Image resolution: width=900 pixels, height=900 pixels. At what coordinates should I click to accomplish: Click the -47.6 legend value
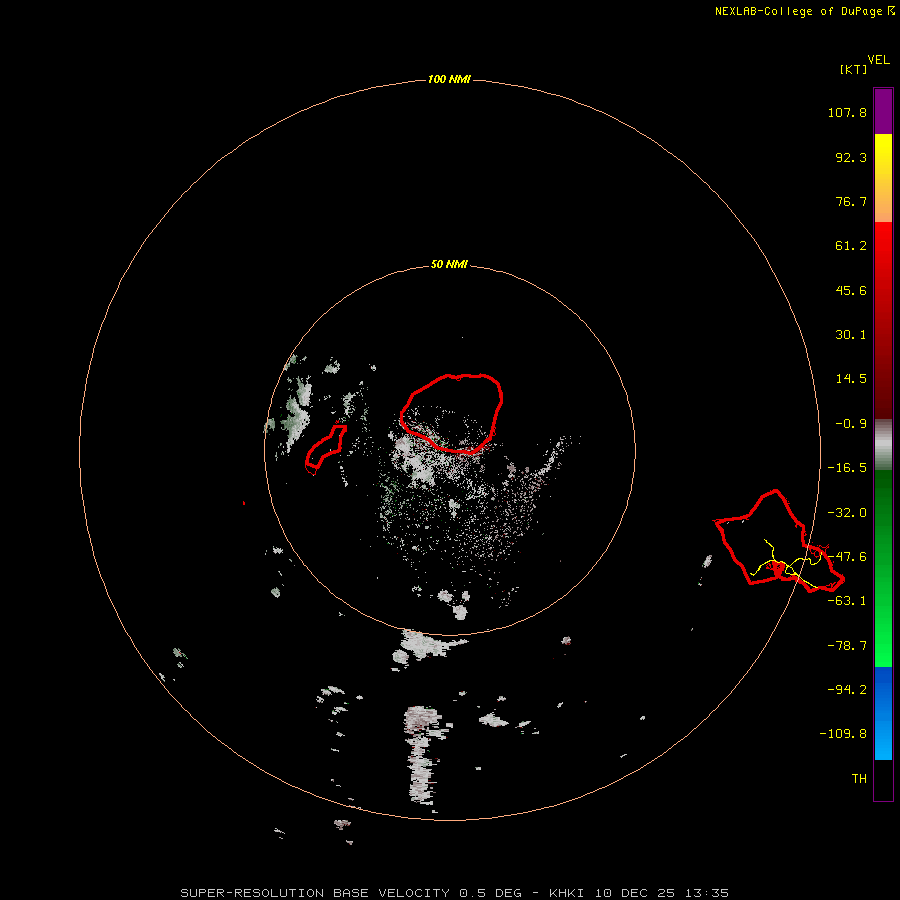tap(847, 557)
